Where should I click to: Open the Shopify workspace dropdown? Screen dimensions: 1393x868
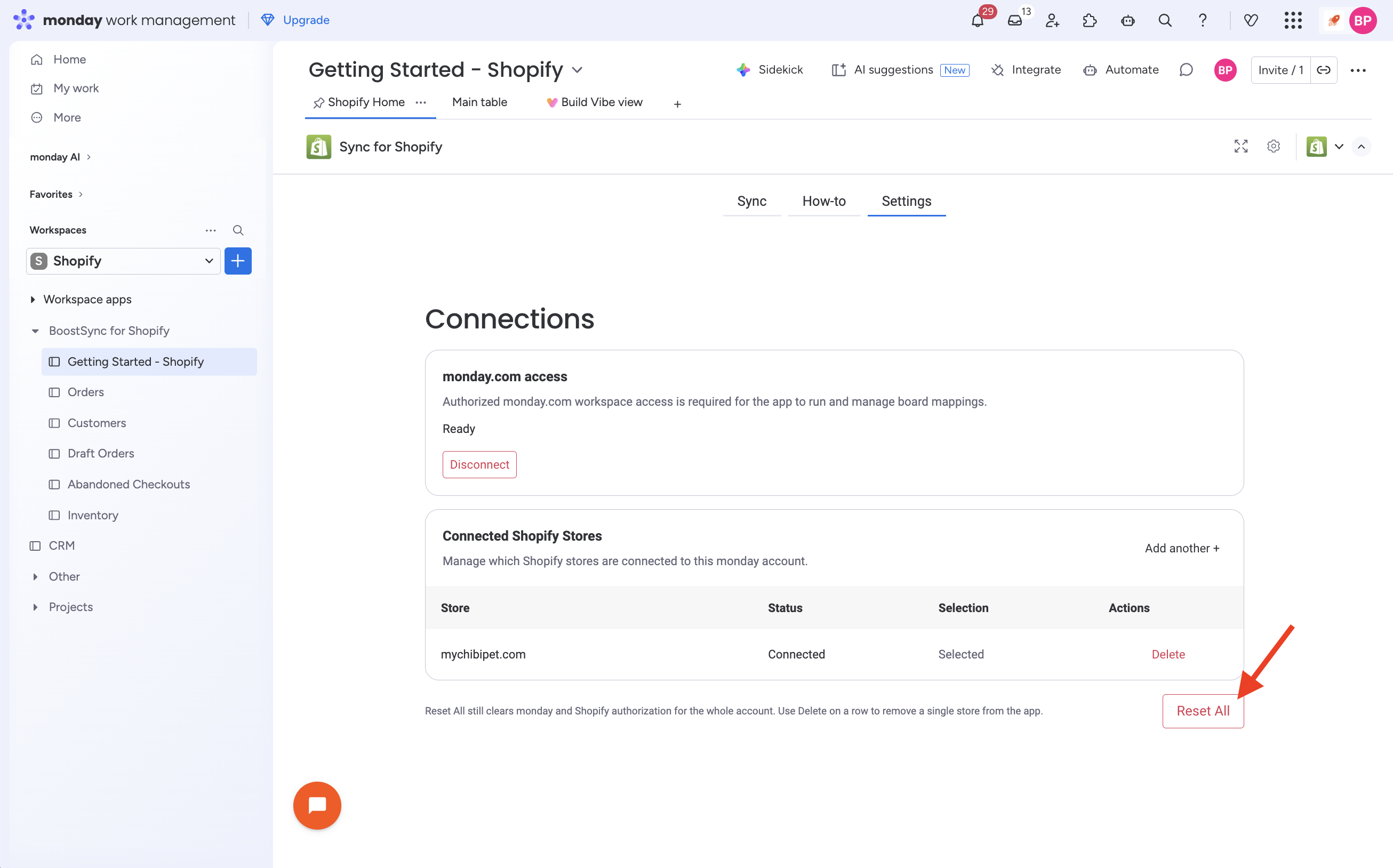[x=123, y=261]
